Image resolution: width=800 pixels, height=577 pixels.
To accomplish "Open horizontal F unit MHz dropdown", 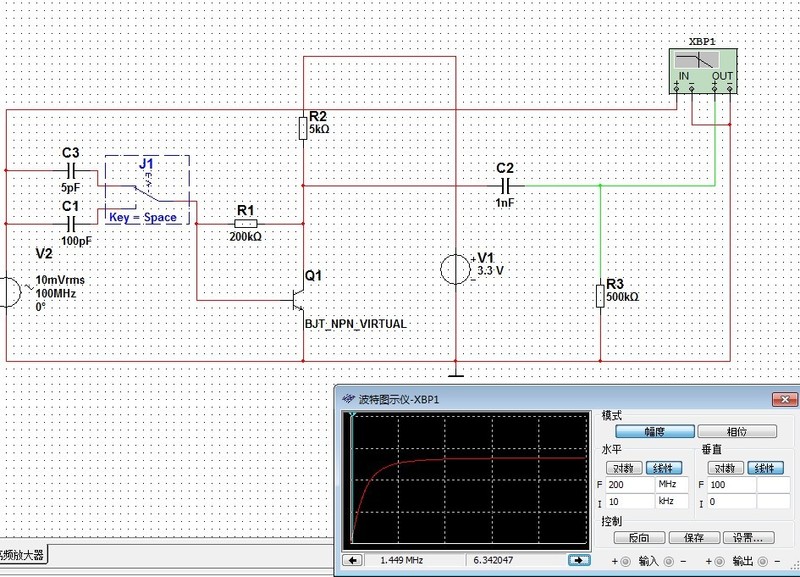I will tap(674, 484).
